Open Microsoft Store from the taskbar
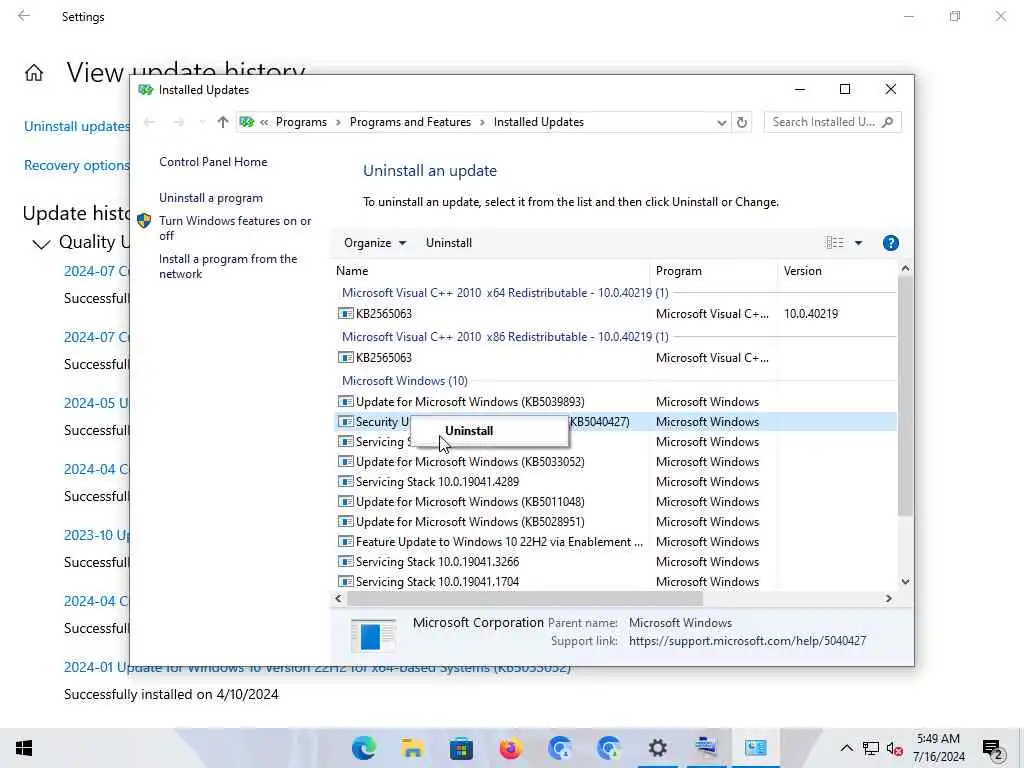 [x=462, y=748]
